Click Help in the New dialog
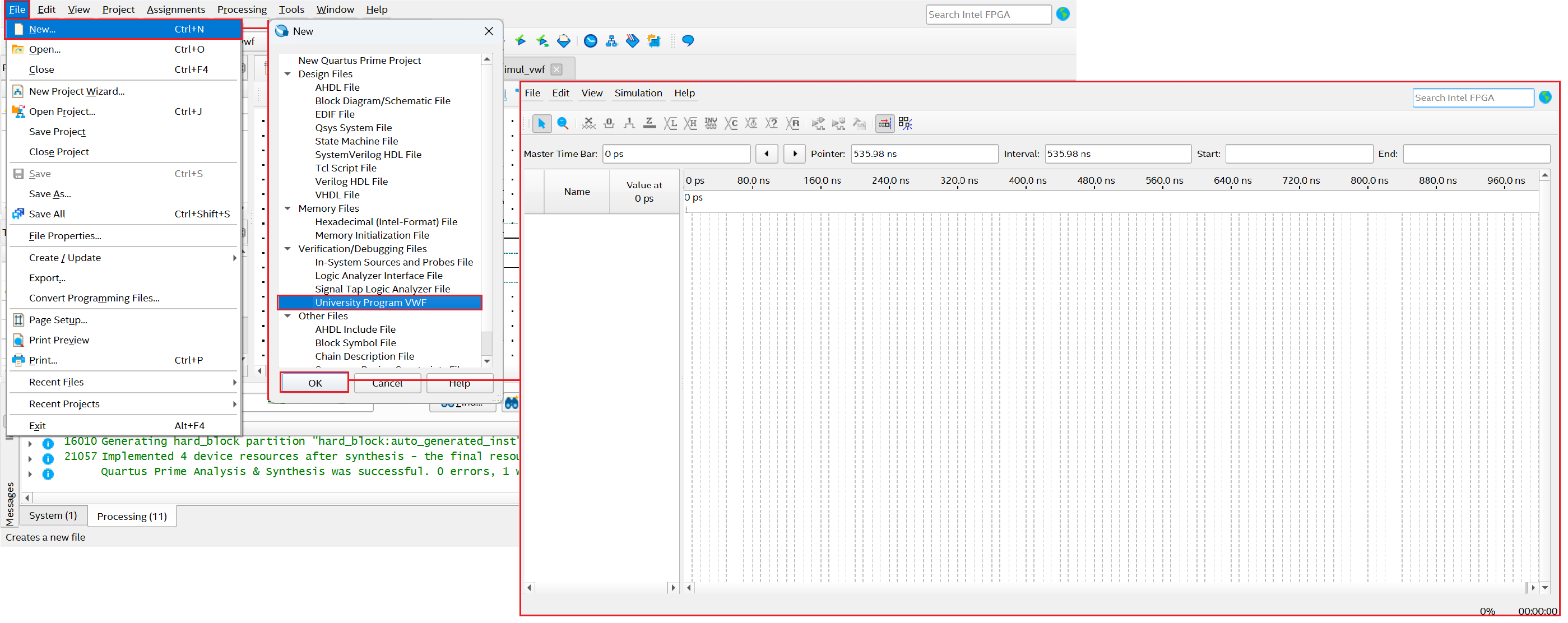This screenshot has width=1568, height=623. (460, 383)
